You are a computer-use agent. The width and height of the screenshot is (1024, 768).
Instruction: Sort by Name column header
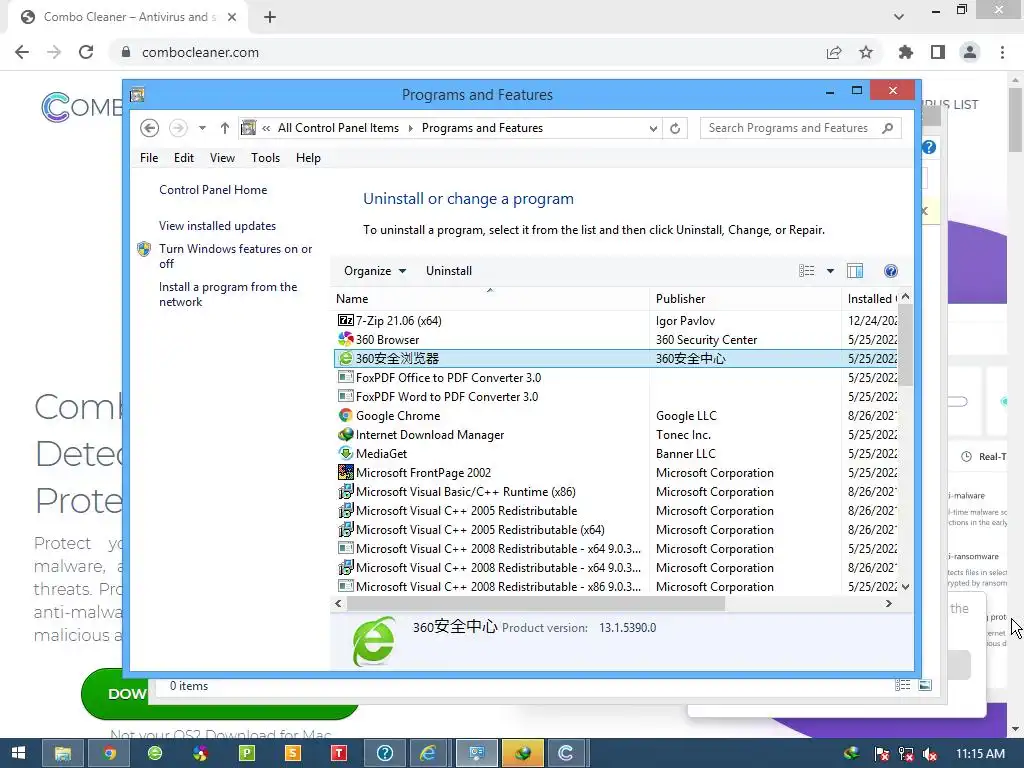coord(490,298)
